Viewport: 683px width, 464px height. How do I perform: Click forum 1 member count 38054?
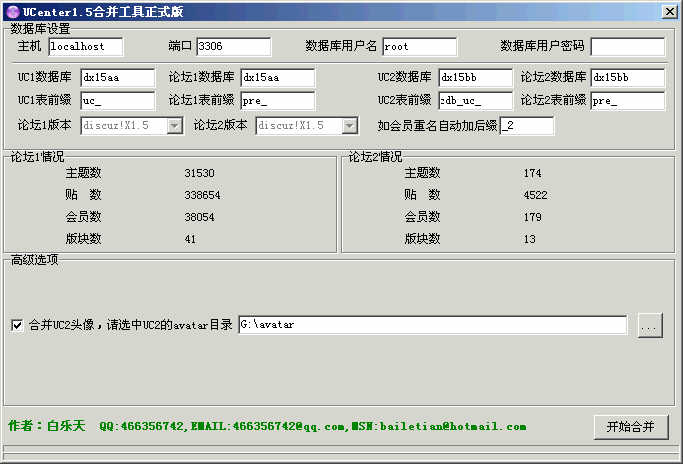pos(199,217)
